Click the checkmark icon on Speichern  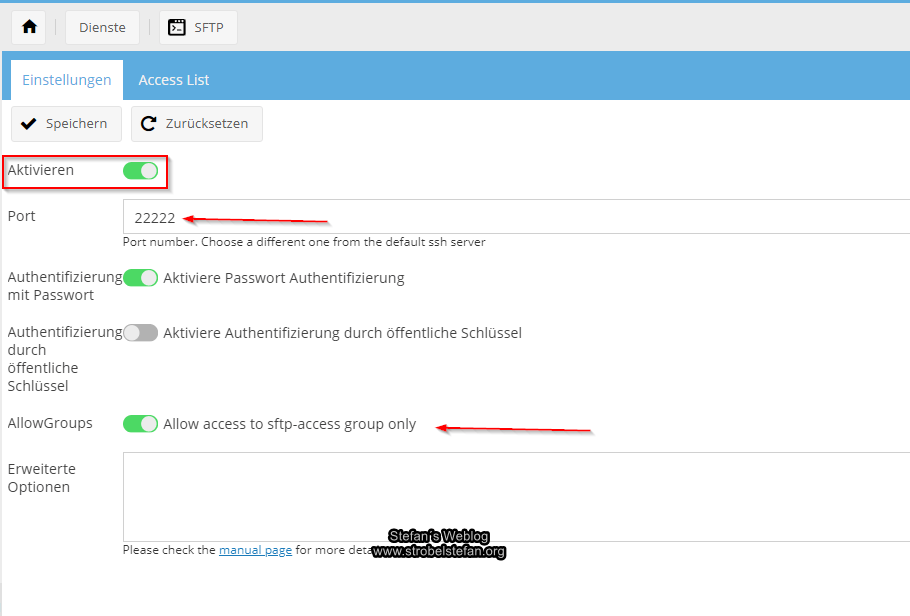(x=28, y=124)
